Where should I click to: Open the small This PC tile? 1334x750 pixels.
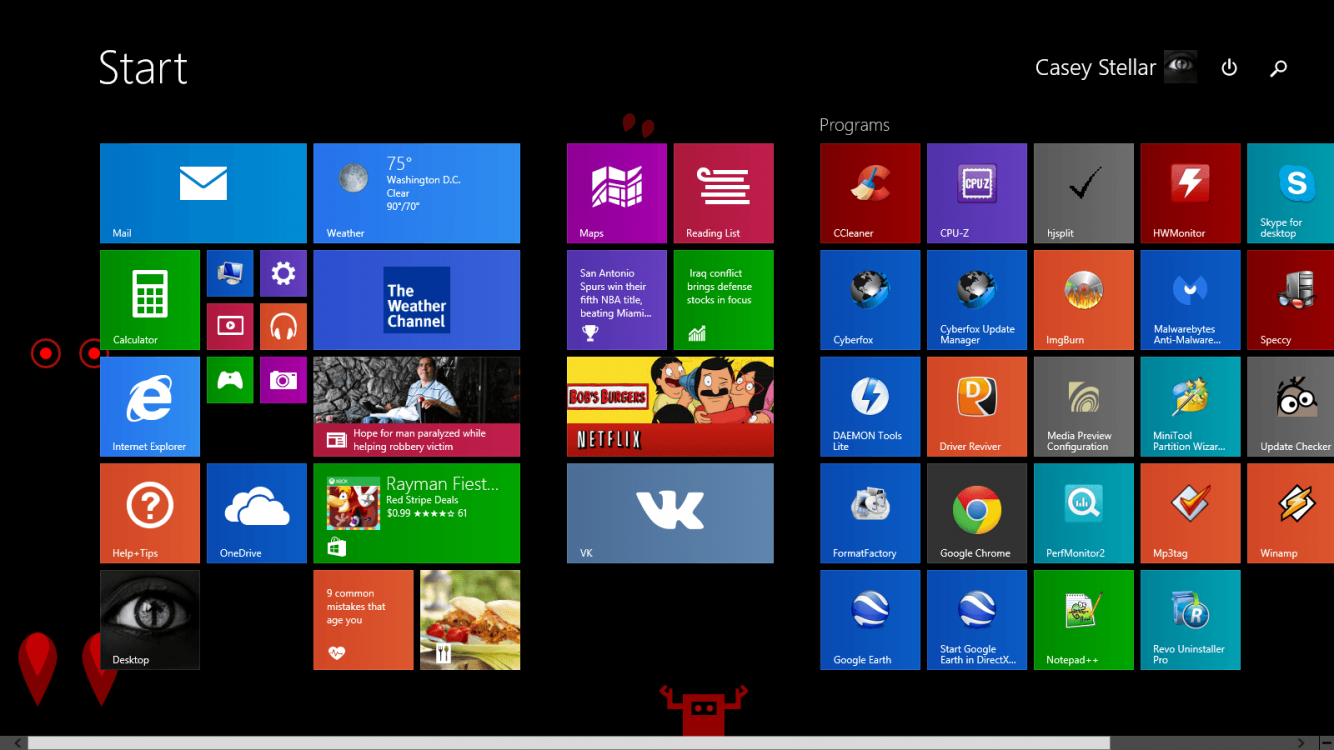point(230,273)
